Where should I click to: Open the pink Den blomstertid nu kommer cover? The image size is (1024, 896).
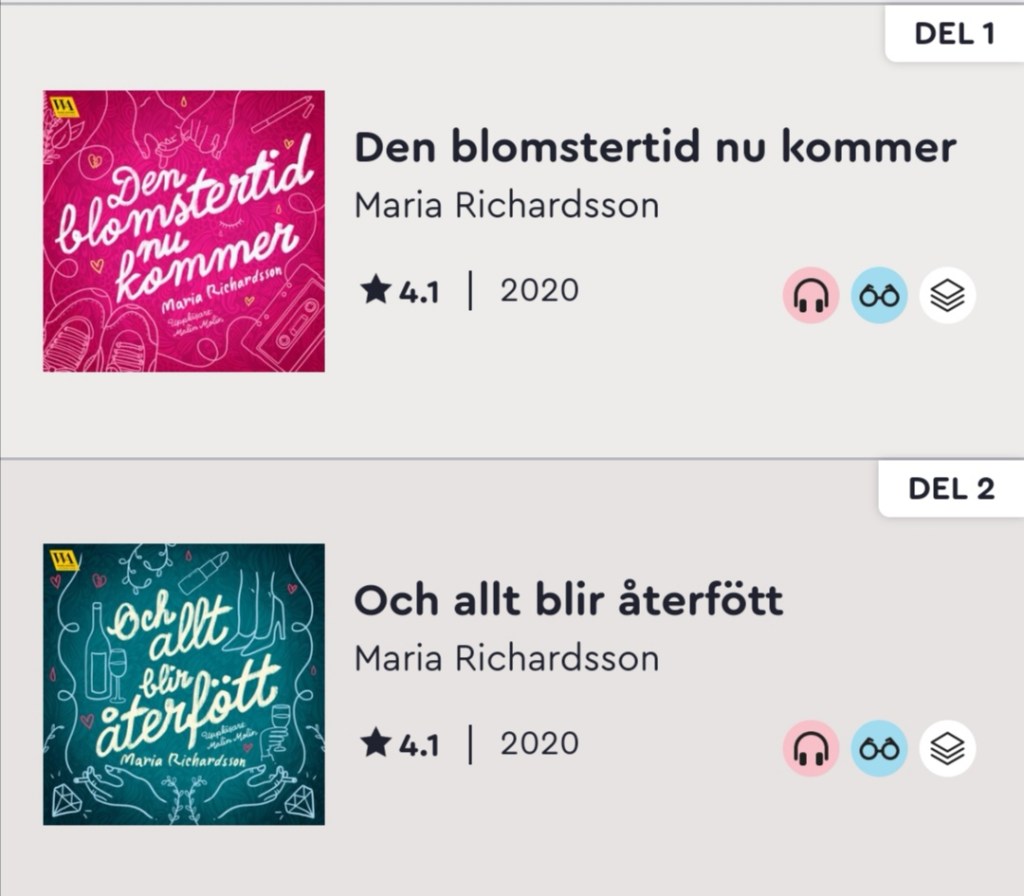coord(184,231)
